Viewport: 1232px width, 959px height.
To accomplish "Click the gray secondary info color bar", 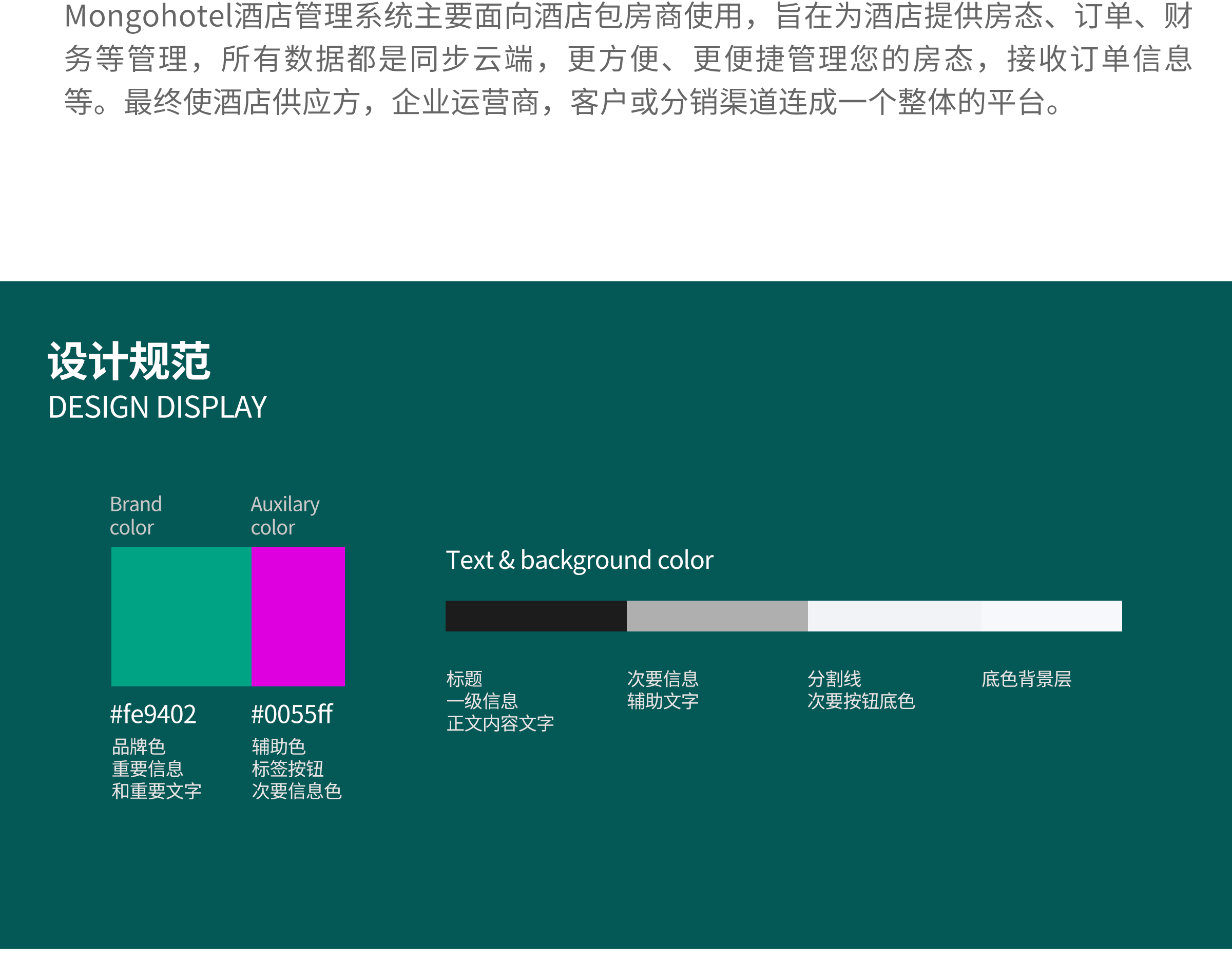I will 717,616.
